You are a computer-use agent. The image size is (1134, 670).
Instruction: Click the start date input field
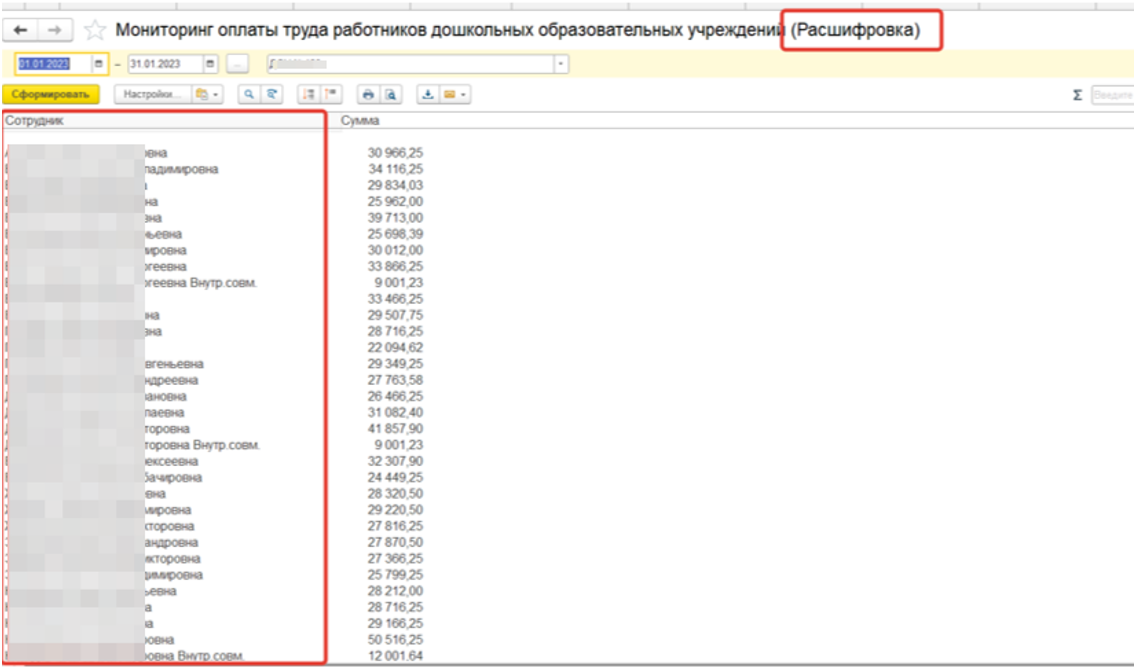52,64
